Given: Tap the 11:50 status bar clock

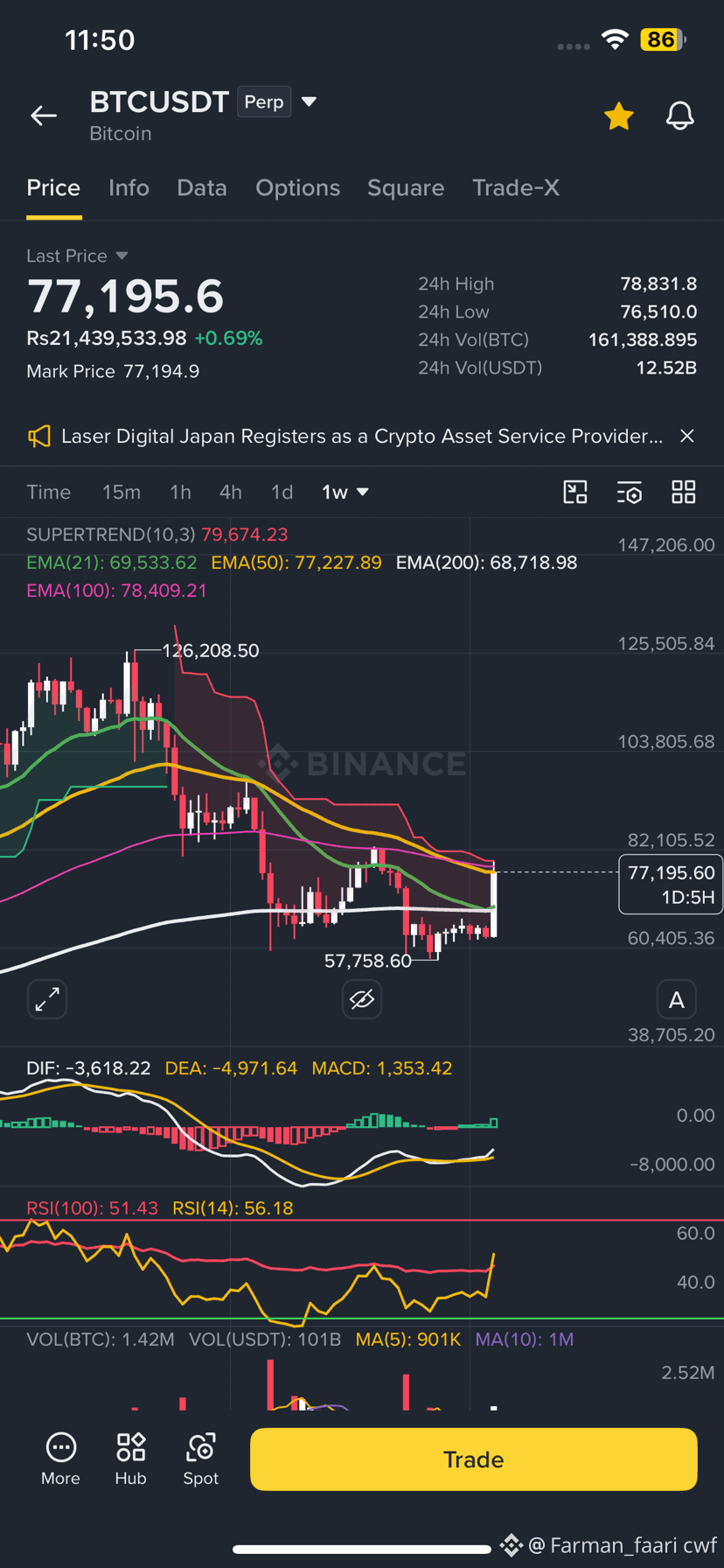Looking at the screenshot, I should (x=100, y=39).
